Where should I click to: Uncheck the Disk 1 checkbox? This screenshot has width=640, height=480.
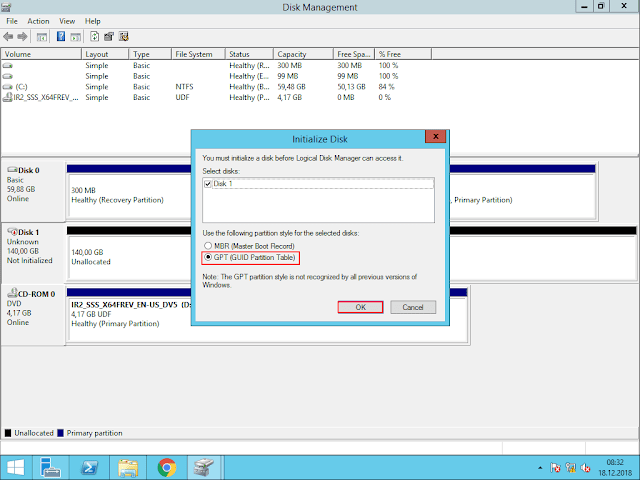tap(208, 184)
